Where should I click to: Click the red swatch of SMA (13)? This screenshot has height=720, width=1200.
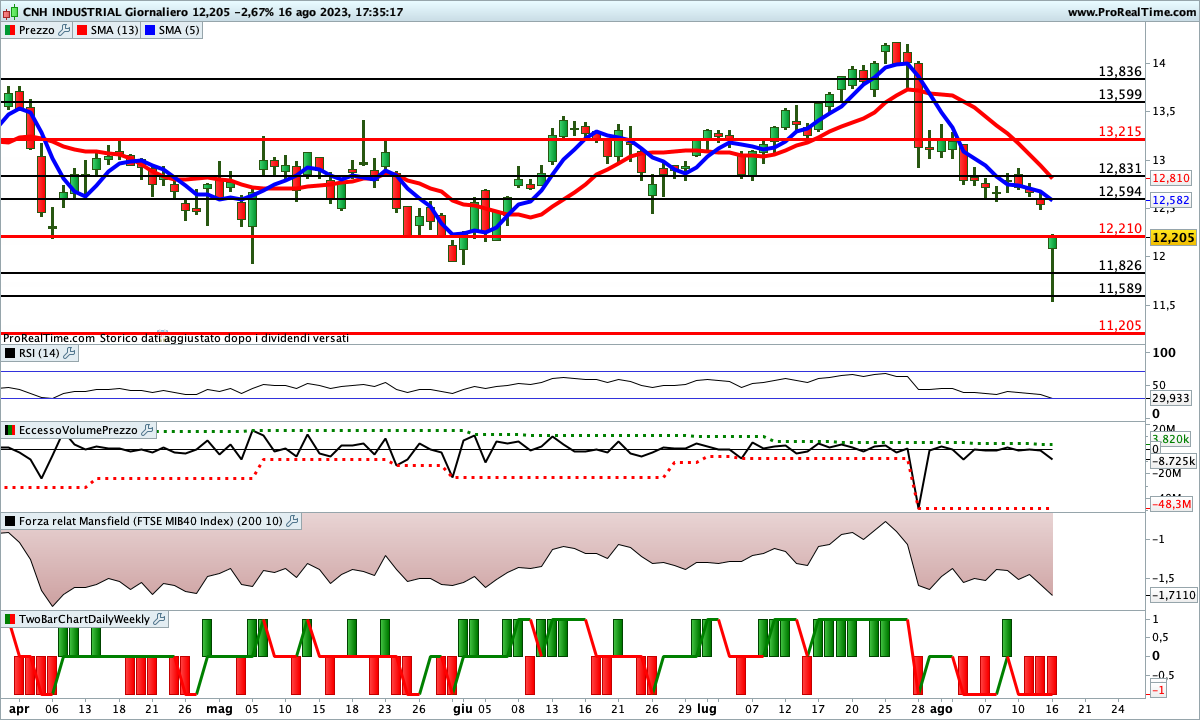click(81, 30)
